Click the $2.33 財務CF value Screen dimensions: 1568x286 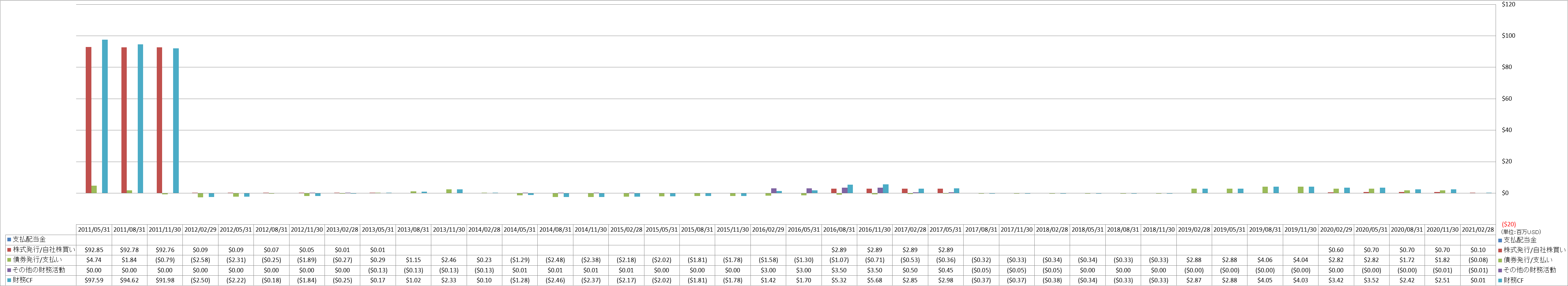tap(449, 281)
